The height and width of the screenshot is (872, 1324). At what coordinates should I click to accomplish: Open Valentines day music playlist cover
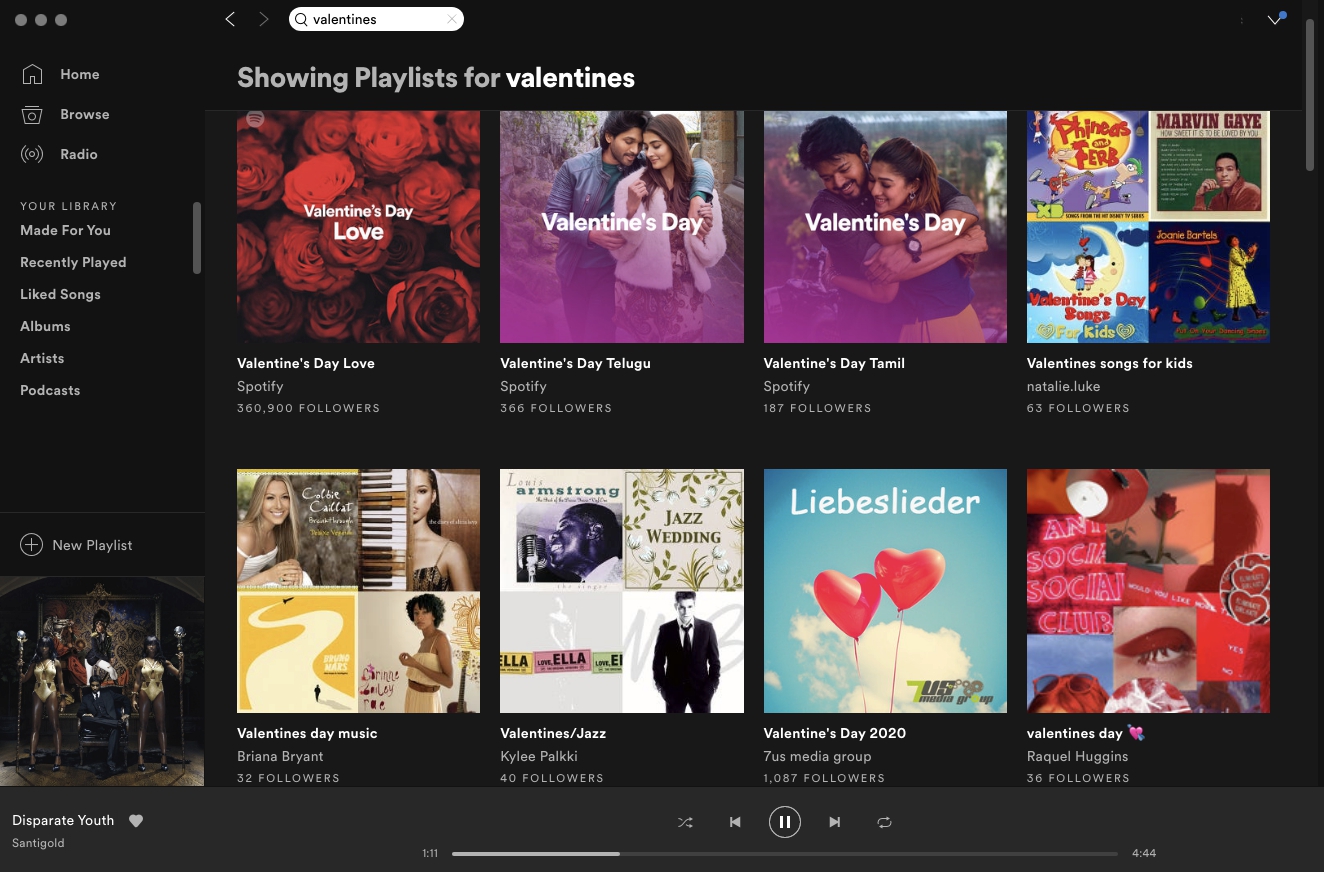click(358, 591)
